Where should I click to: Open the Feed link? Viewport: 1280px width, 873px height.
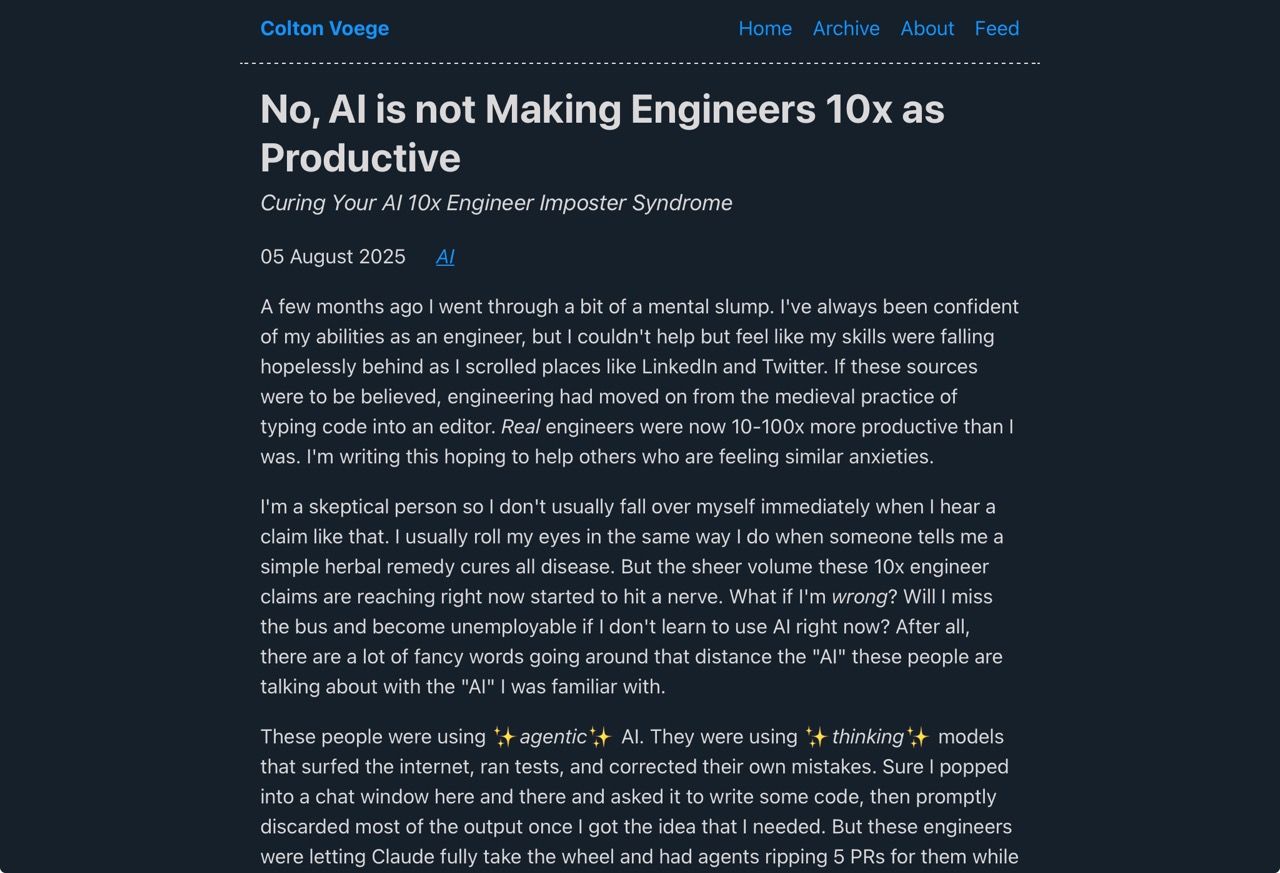pos(997,29)
